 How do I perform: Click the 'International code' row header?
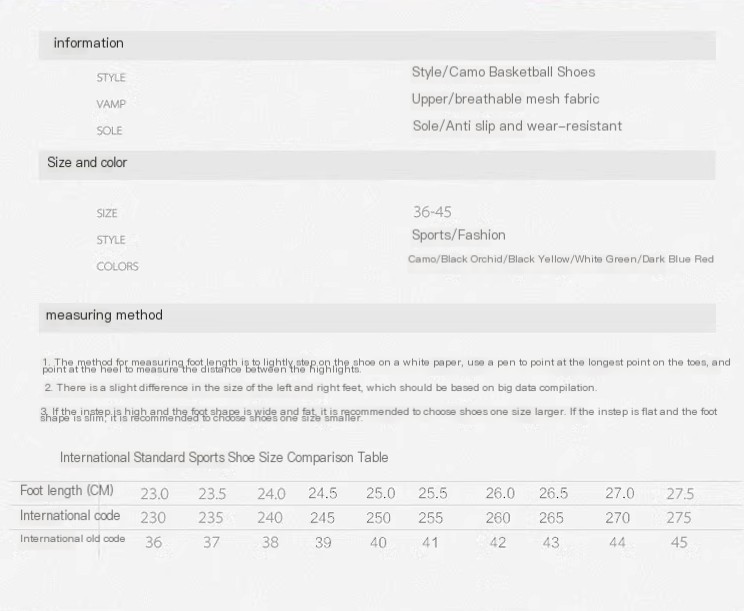70,516
